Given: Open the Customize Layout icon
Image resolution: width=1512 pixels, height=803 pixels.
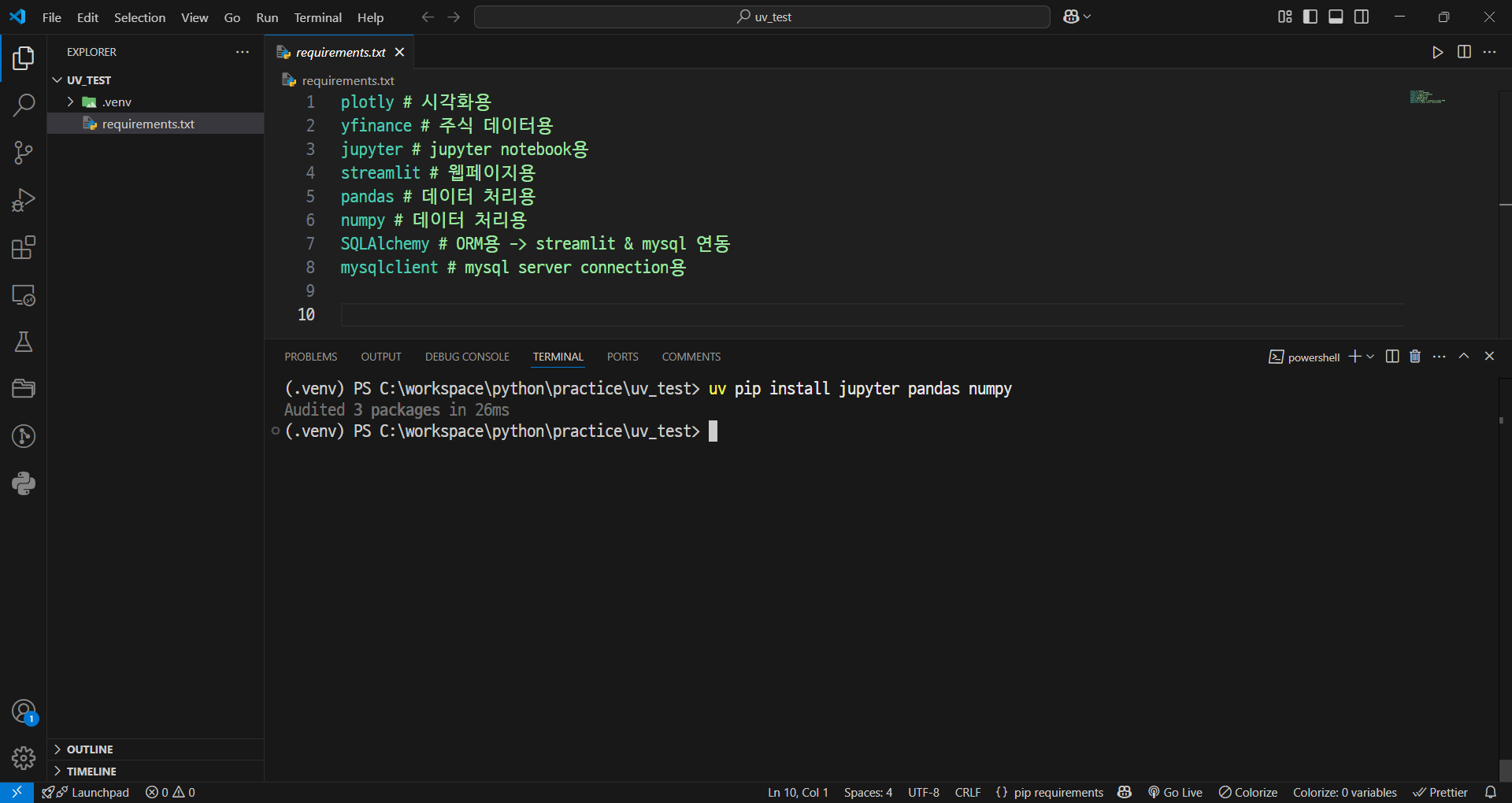Looking at the screenshot, I should coord(1284,17).
